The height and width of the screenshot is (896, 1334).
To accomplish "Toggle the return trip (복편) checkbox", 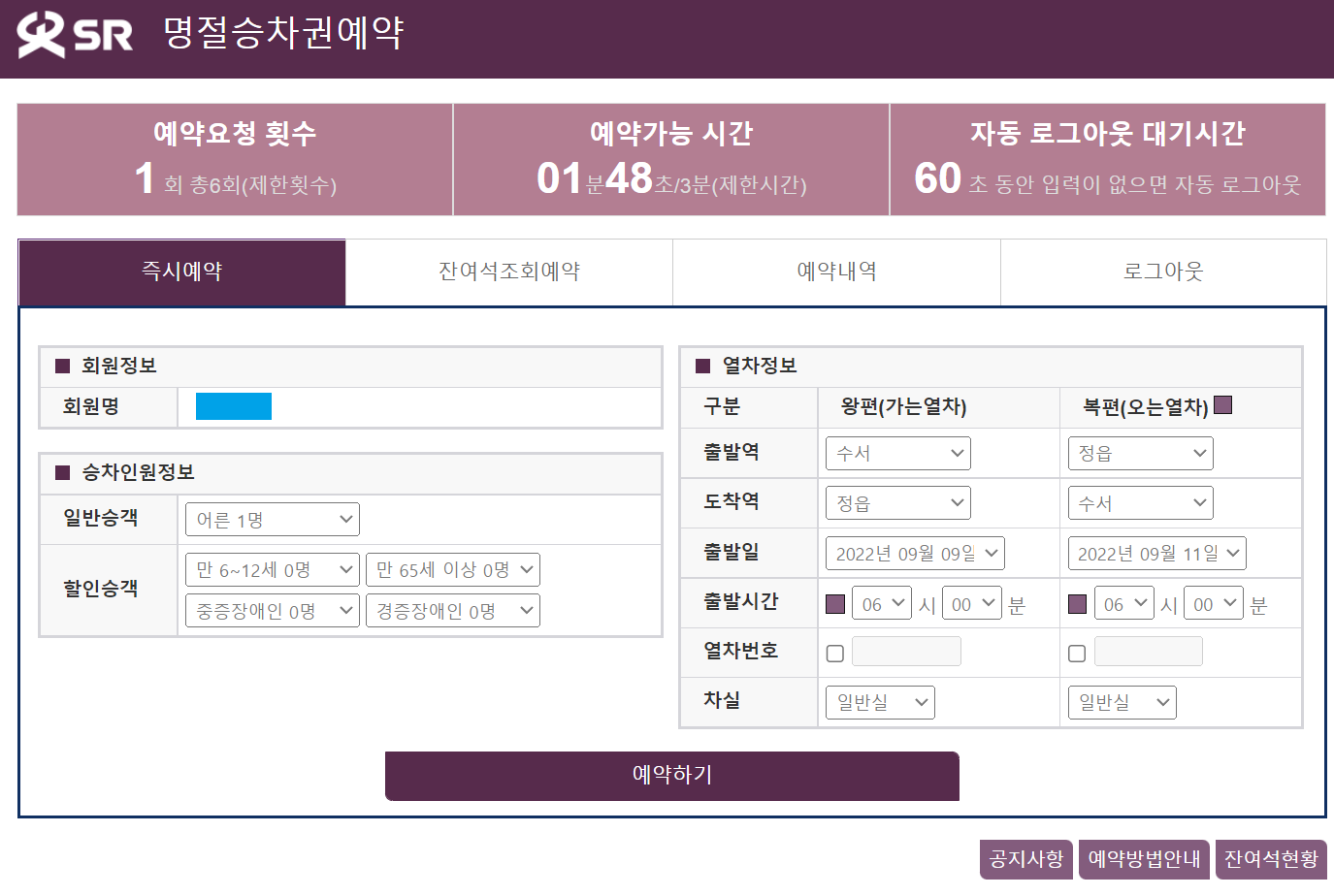I will coord(1222,405).
